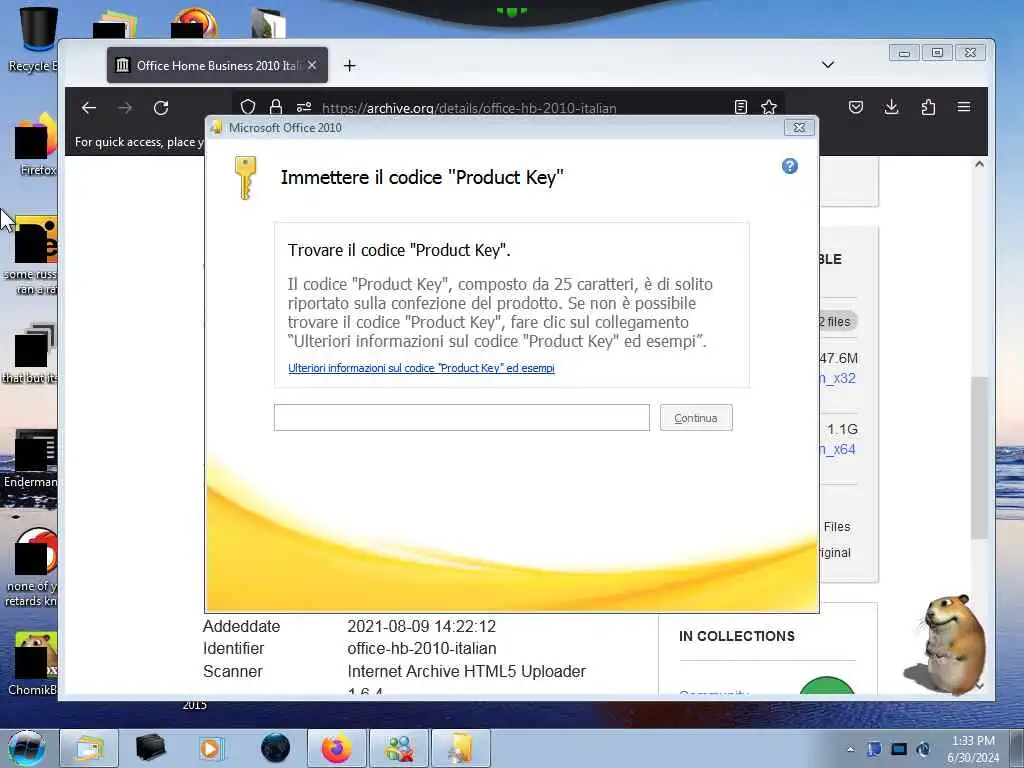The width and height of the screenshot is (1024, 768).
Task: Click the tracking protection shield icon
Action: click(x=248, y=107)
